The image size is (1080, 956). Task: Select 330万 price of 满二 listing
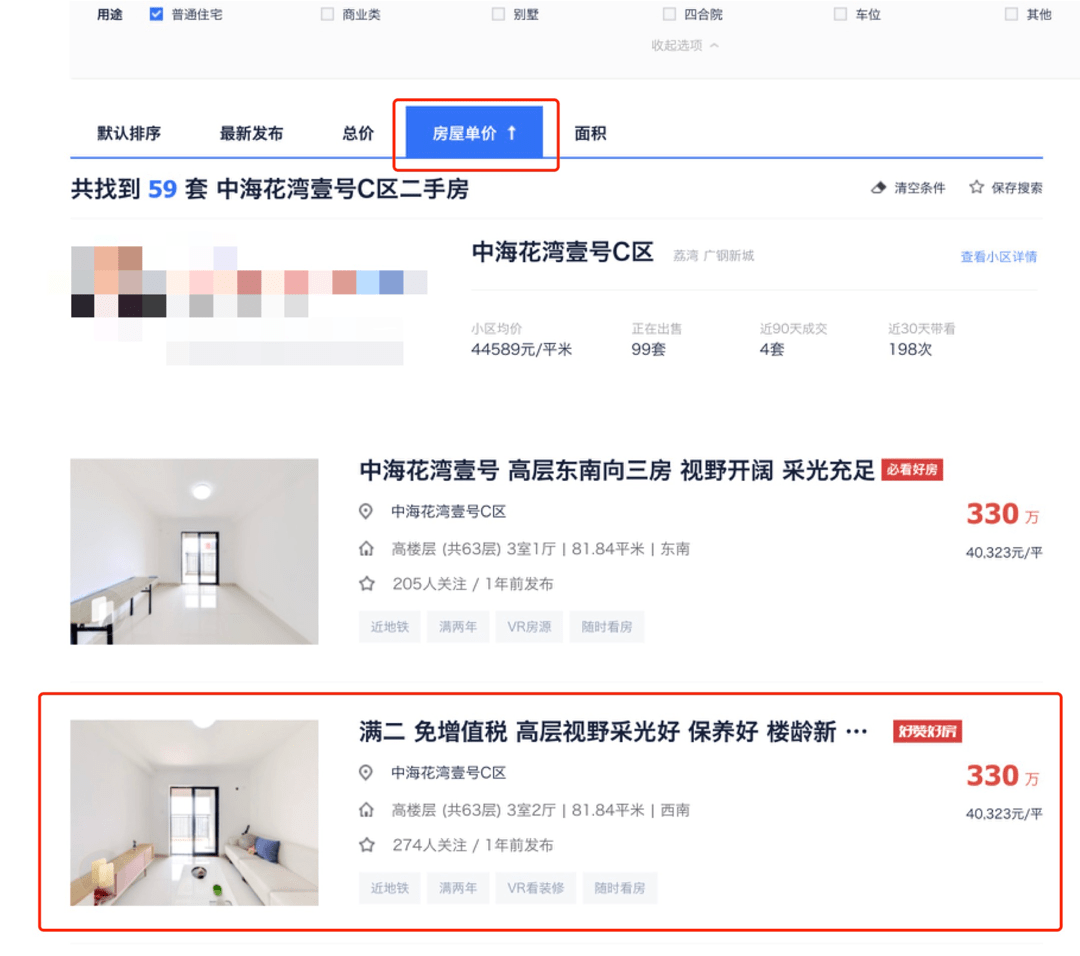[1002, 776]
